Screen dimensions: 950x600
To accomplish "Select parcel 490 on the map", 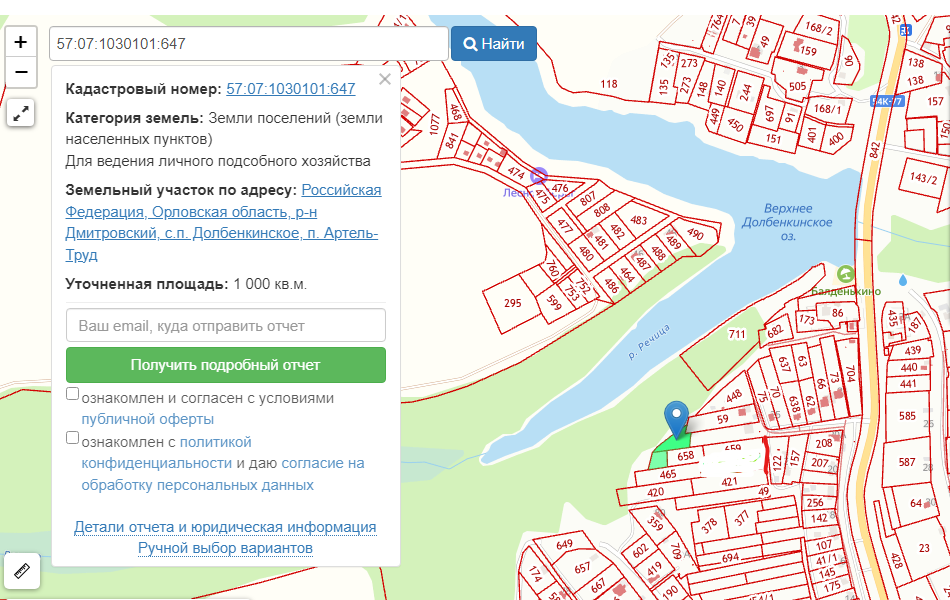I will pyautogui.click(x=695, y=233).
